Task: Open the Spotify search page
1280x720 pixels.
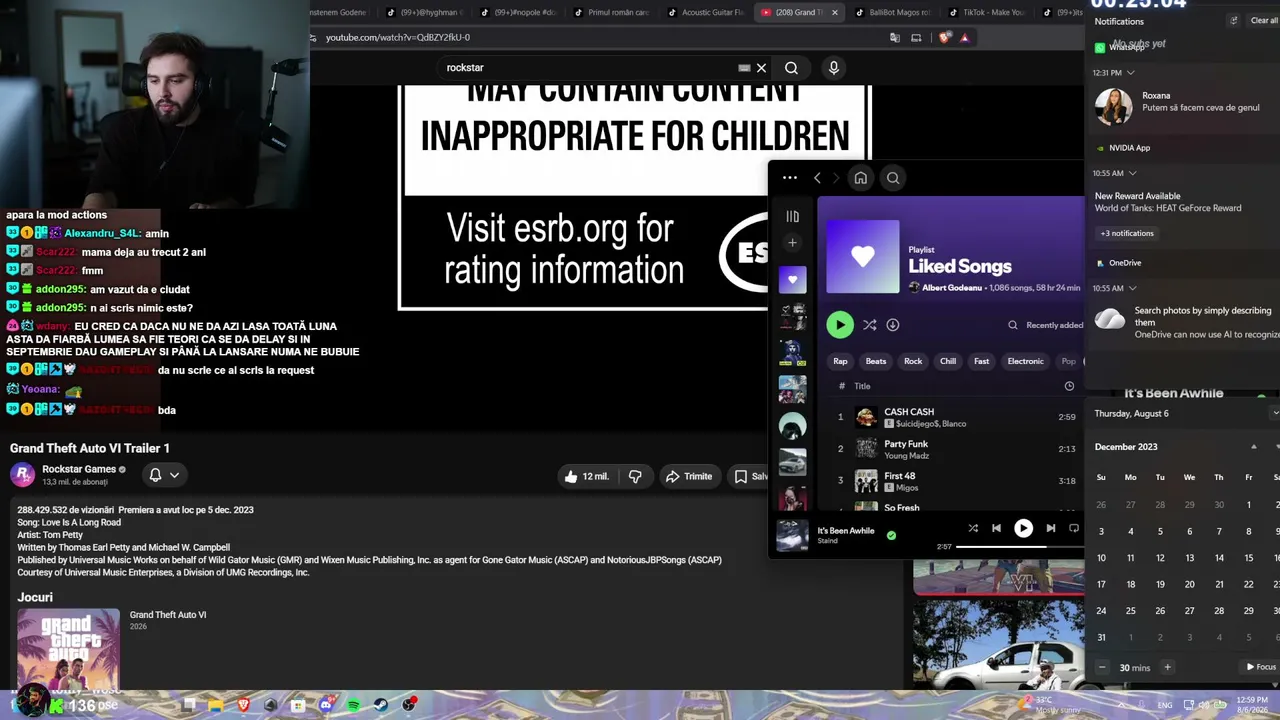Action: point(893,178)
